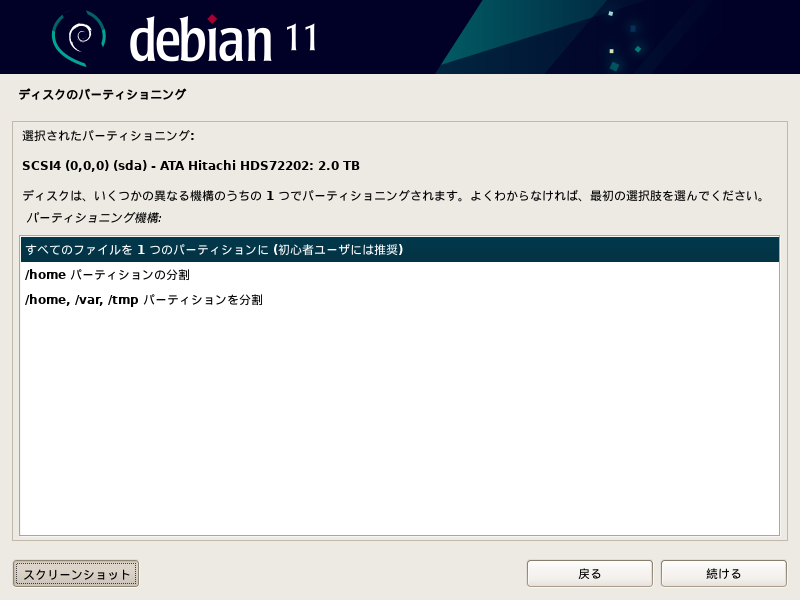
Task: Click the Debian swirl logo
Action: (x=79, y=38)
